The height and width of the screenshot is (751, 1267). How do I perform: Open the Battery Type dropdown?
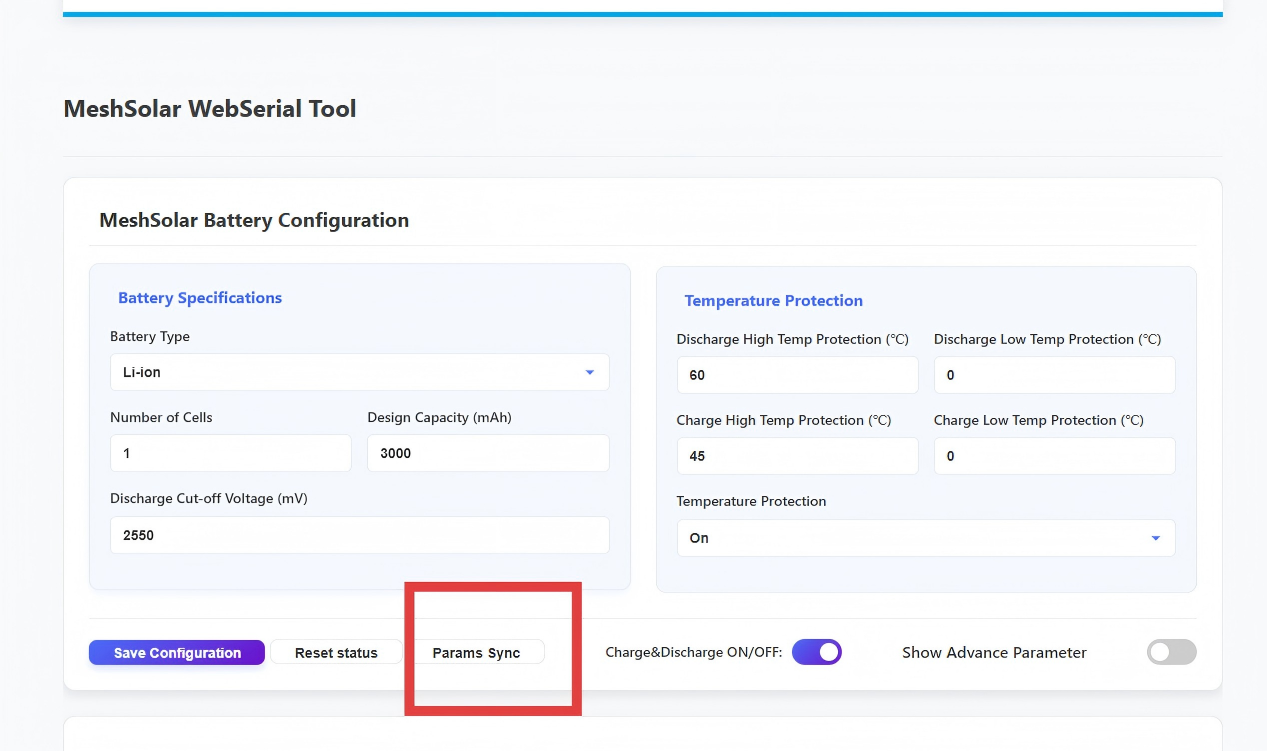tap(359, 372)
